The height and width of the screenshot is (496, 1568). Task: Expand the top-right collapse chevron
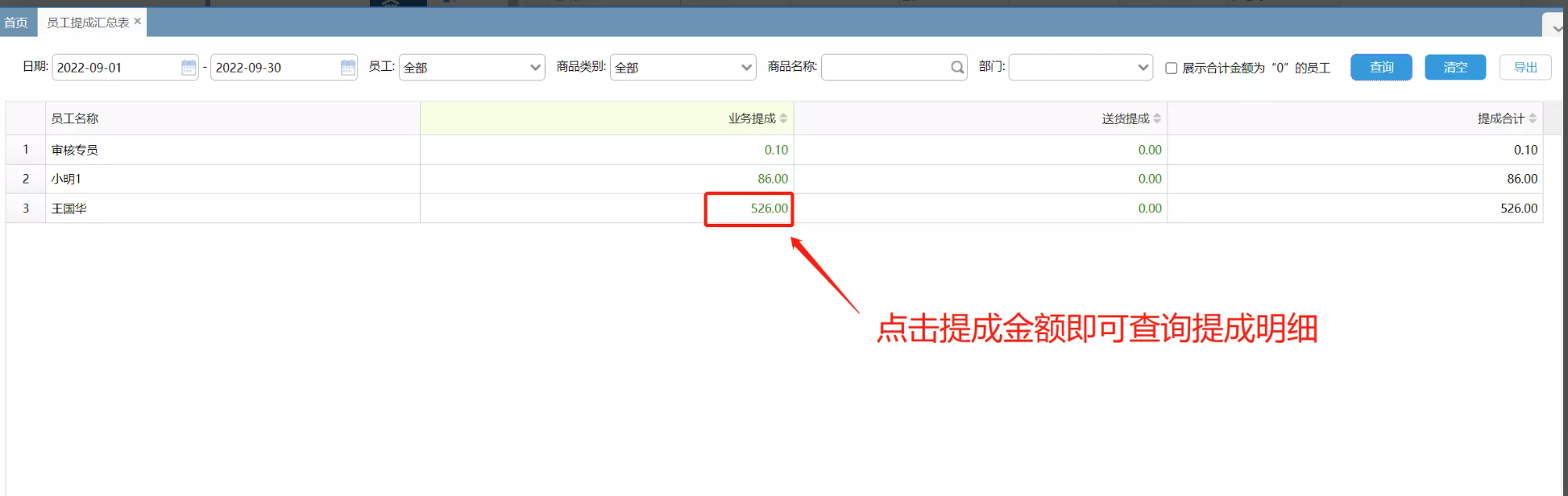[x=1557, y=27]
